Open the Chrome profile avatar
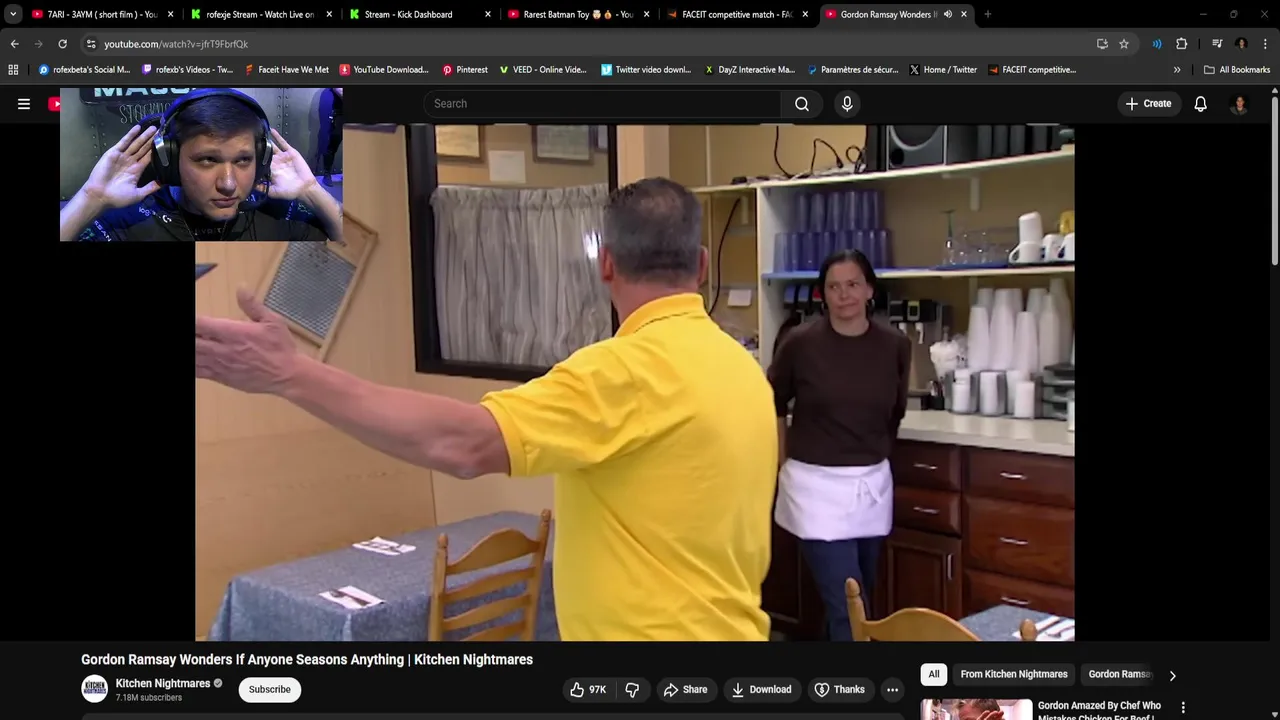The width and height of the screenshot is (1280, 720). point(1241,44)
